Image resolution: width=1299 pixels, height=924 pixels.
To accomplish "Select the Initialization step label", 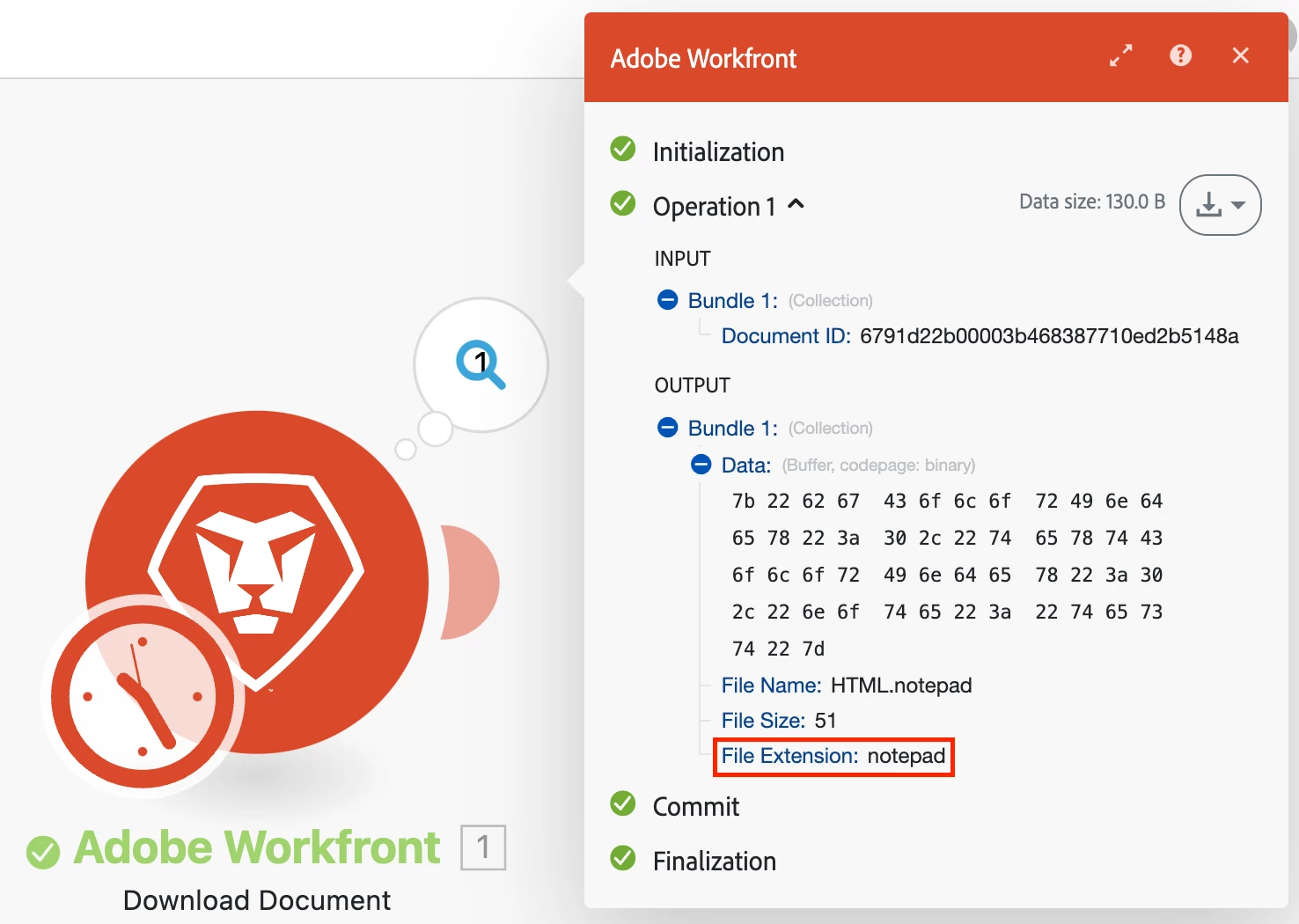I will point(718,152).
